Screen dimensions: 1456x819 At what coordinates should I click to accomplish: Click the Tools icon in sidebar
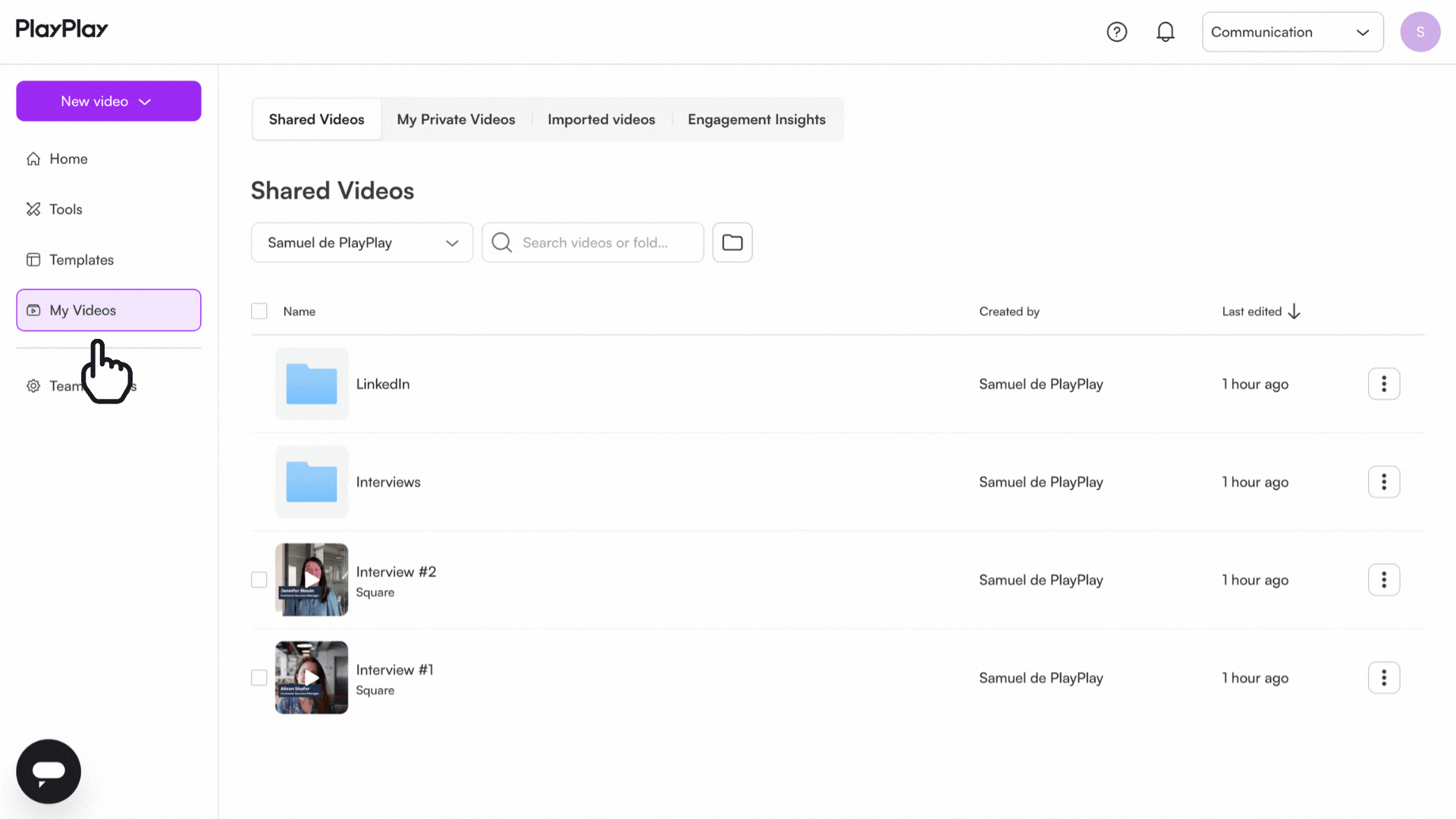pyautogui.click(x=33, y=209)
